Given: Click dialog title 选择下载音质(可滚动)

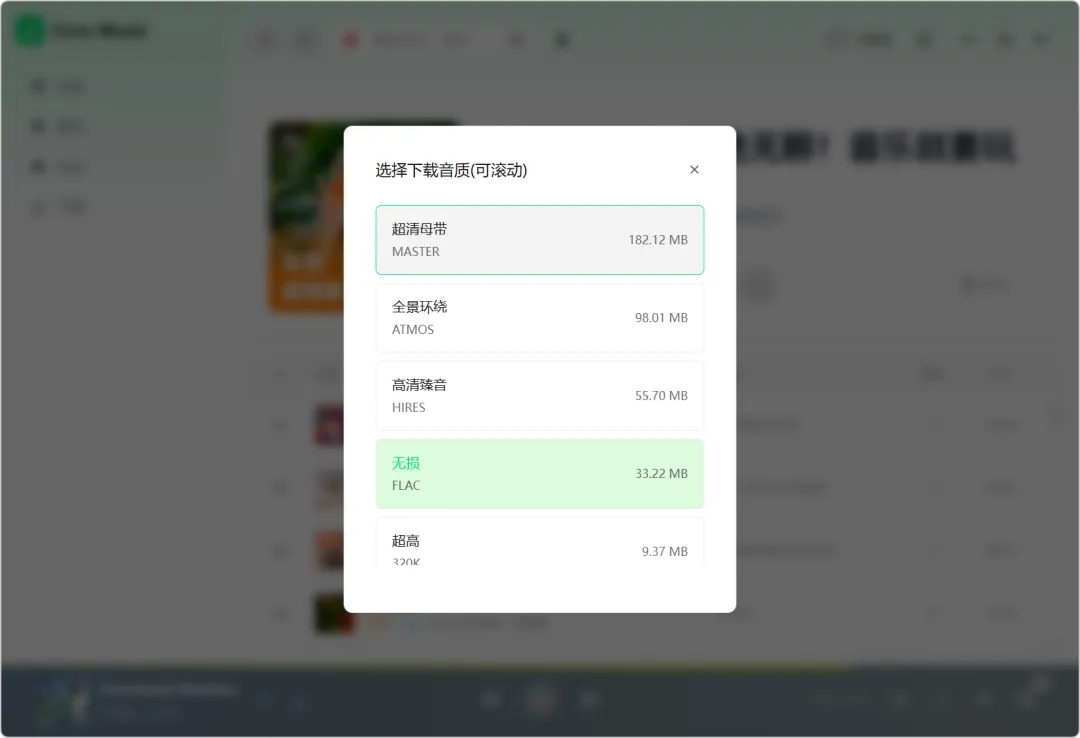Looking at the screenshot, I should point(451,170).
